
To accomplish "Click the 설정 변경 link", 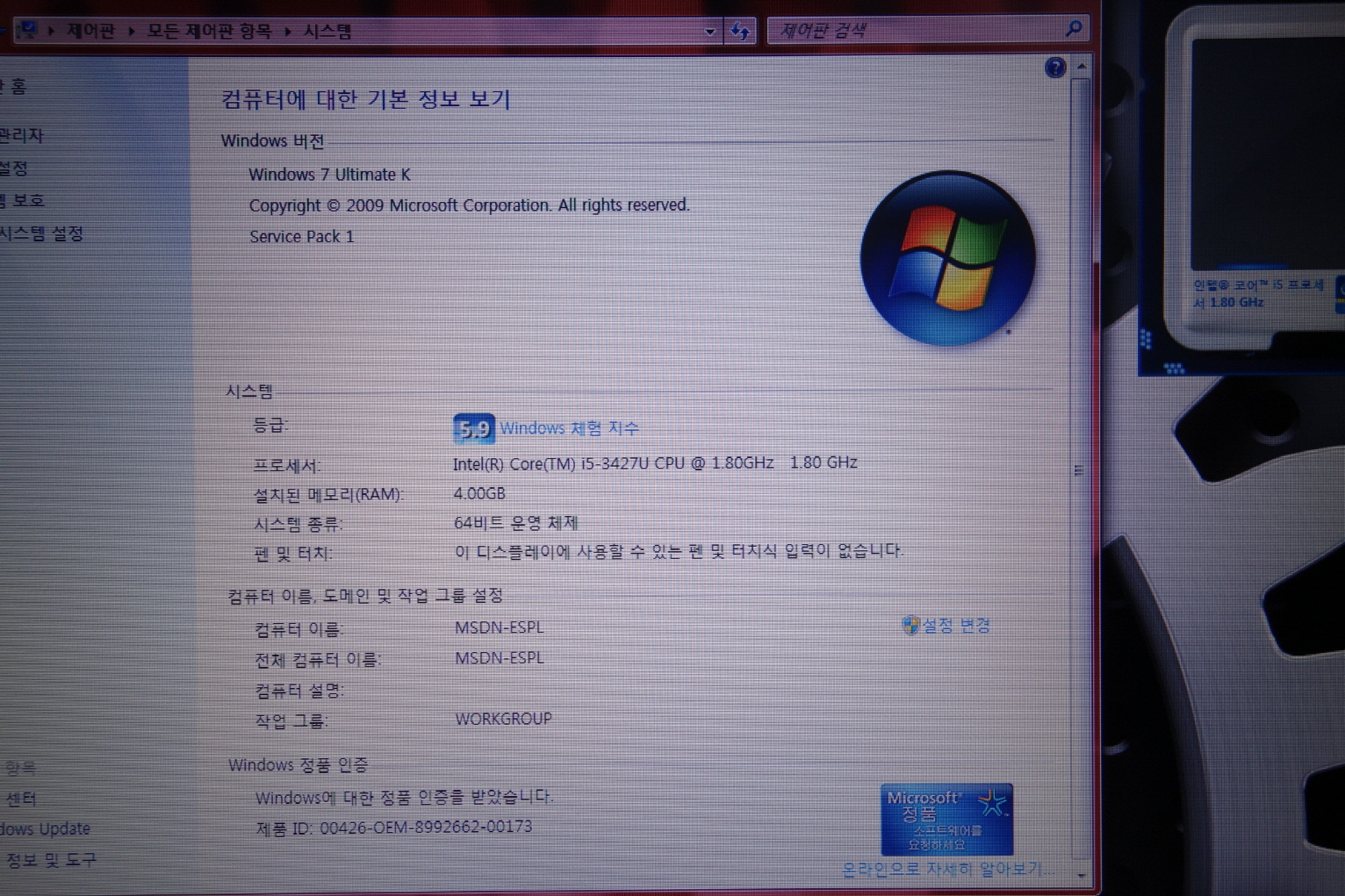I will tap(956, 625).
